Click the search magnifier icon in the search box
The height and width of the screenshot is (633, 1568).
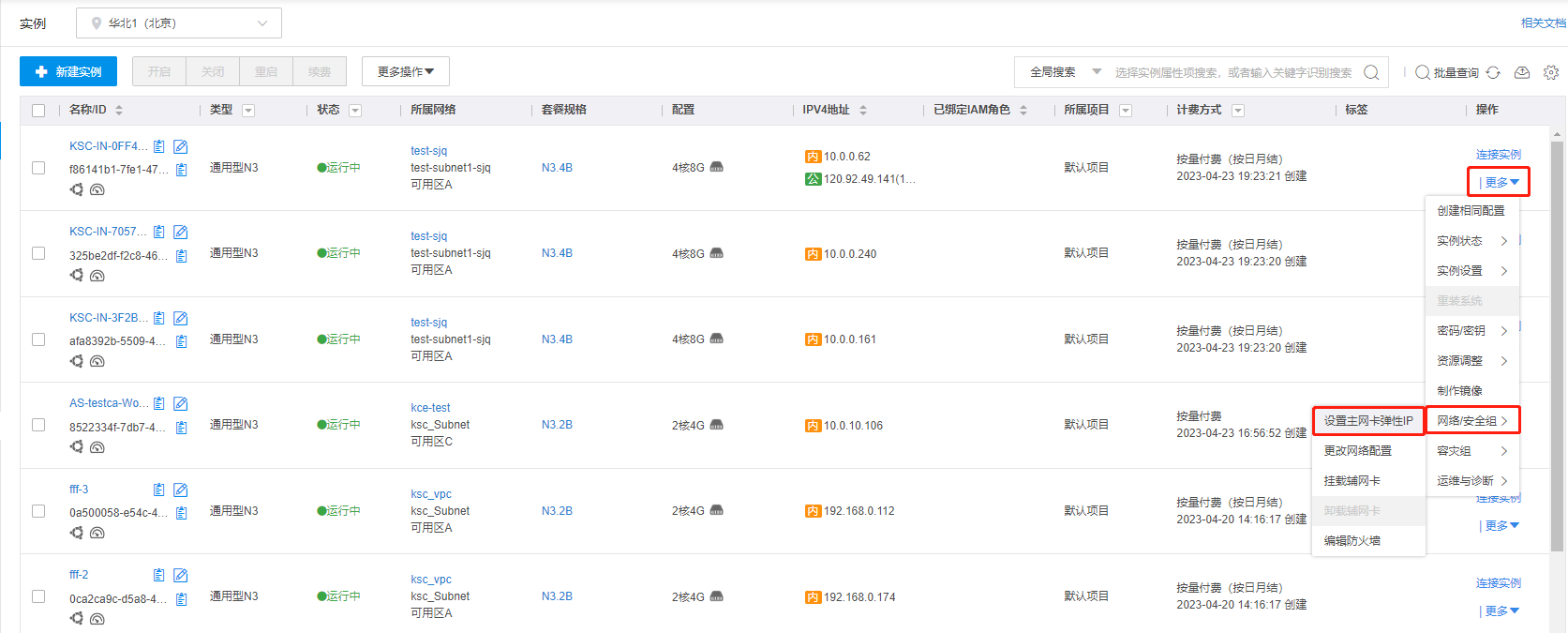[x=1371, y=72]
